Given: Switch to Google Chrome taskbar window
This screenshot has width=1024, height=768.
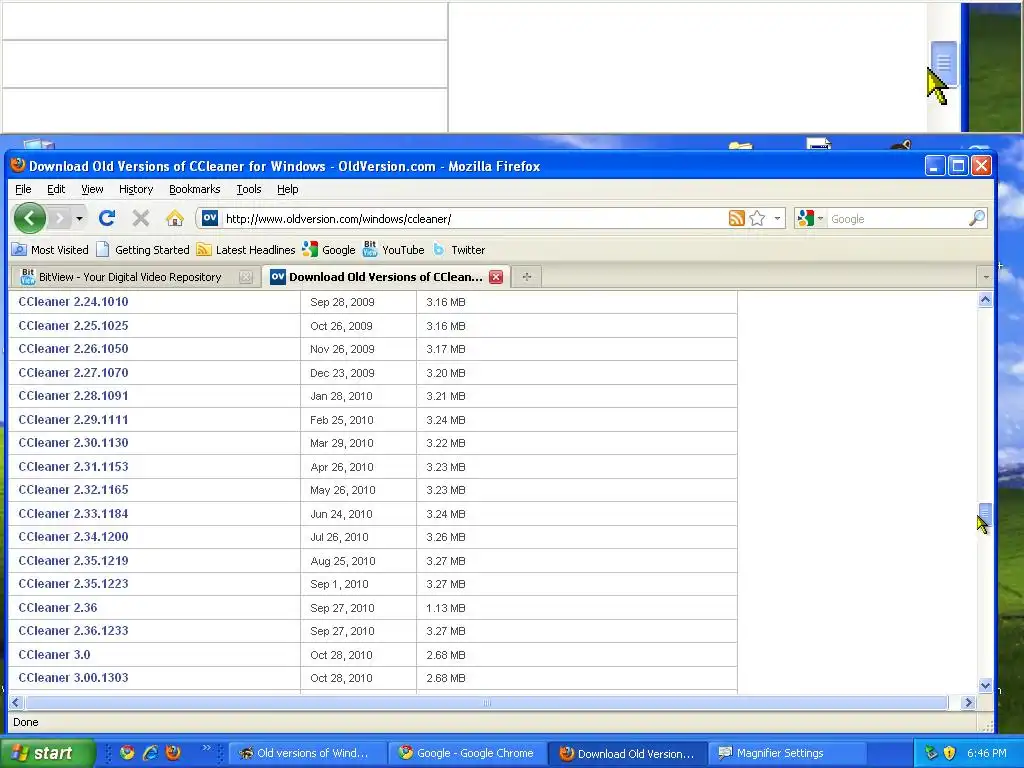Looking at the screenshot, I should [467, 753].
